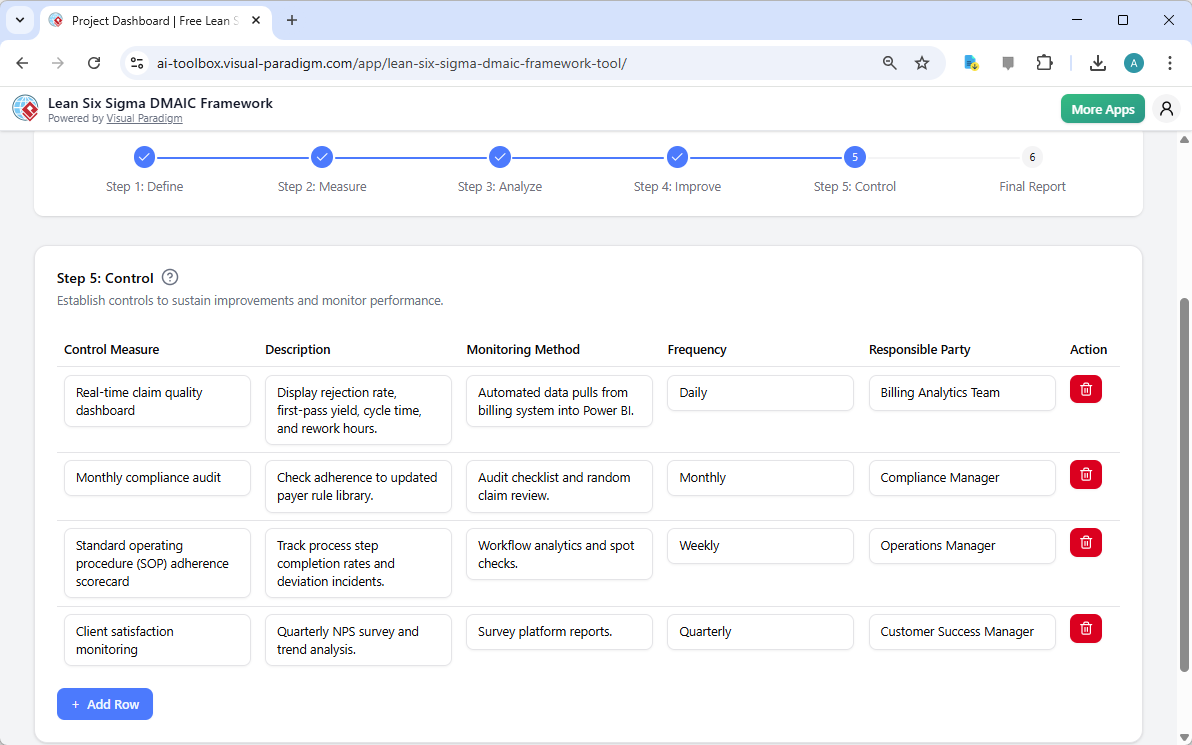The width and height of the screenshot is (1192, 745).
Task: Click the Add Row button
Action: (x=104, y=703)
